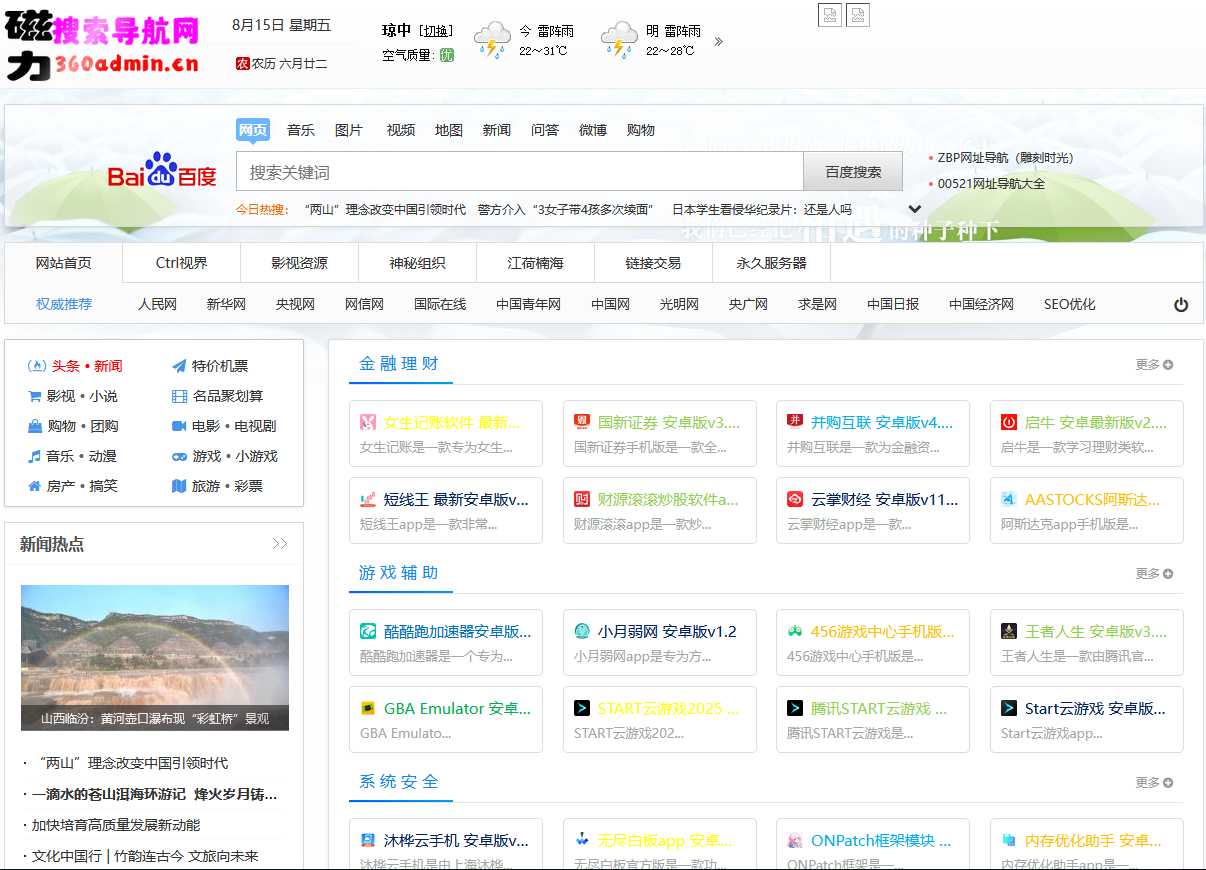The width and height of the screenshot is (1206, 870).
Task: Click the 启牛 app icon
Action: coord(1009,422)
